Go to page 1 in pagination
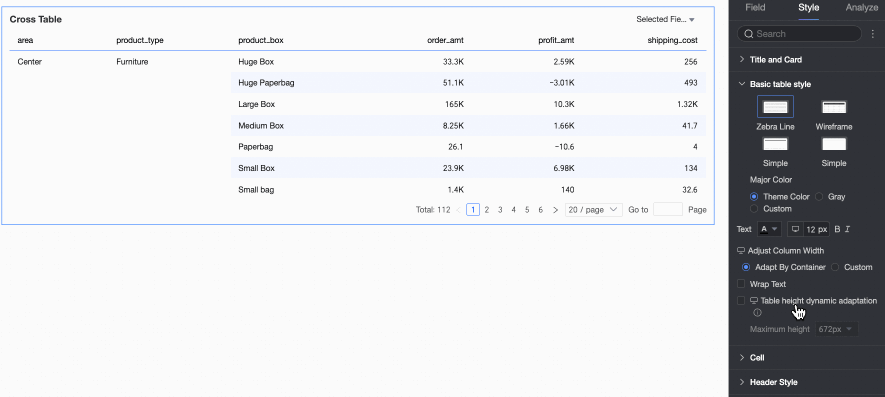This screenshot has width=885, height=397. point(473,210)
